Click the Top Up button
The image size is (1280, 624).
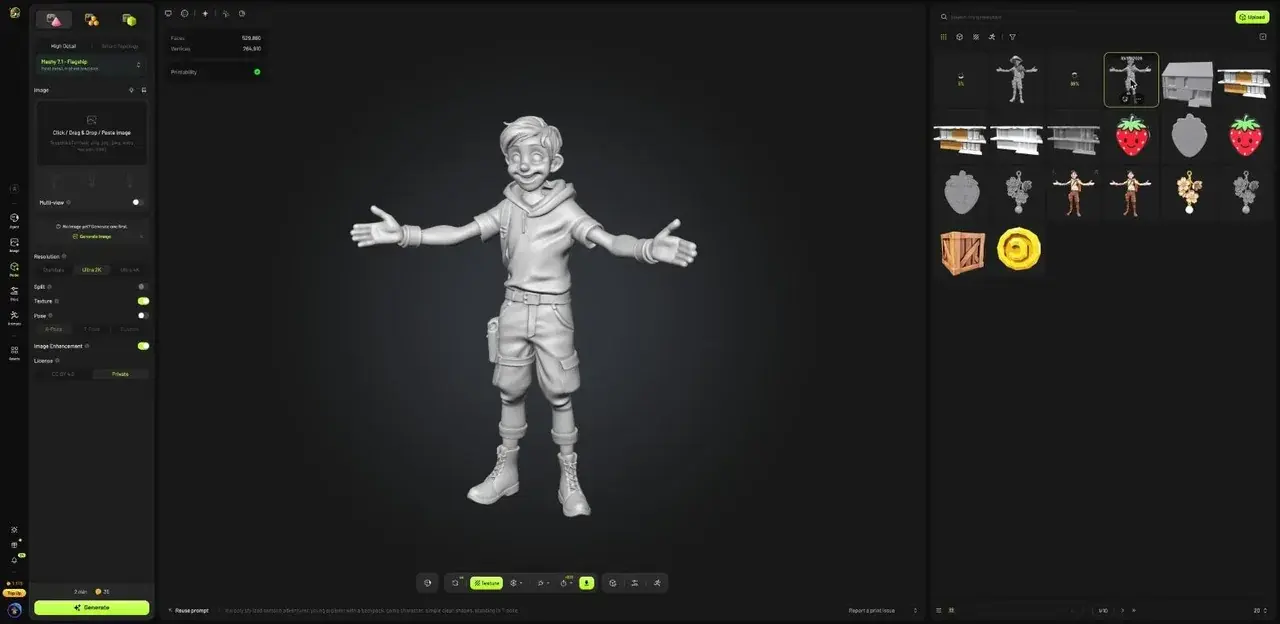[14, 593]
